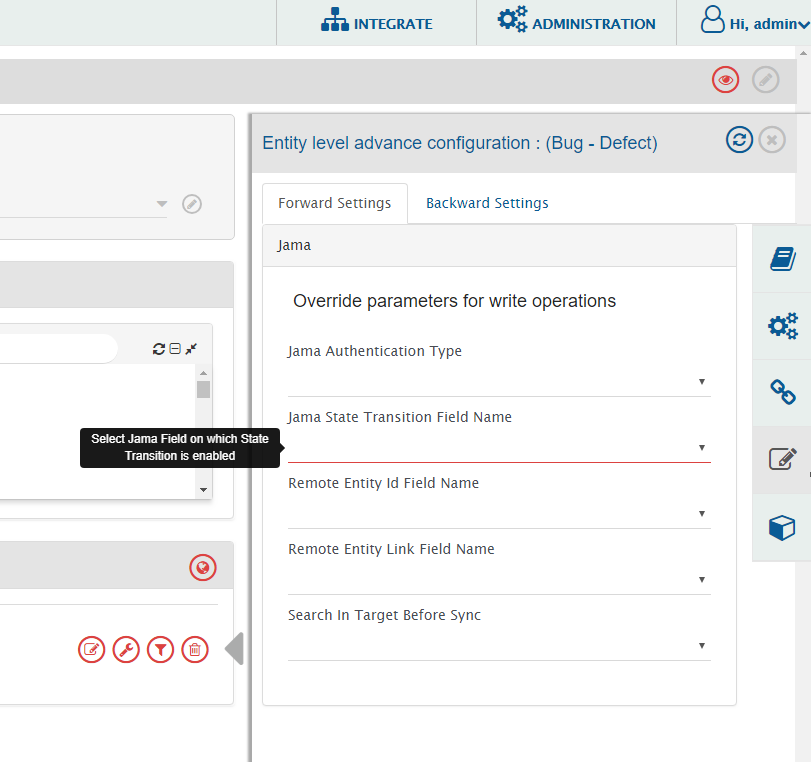Click the red wrench configuration icon
811x762 pixels.
coord(126,650)
